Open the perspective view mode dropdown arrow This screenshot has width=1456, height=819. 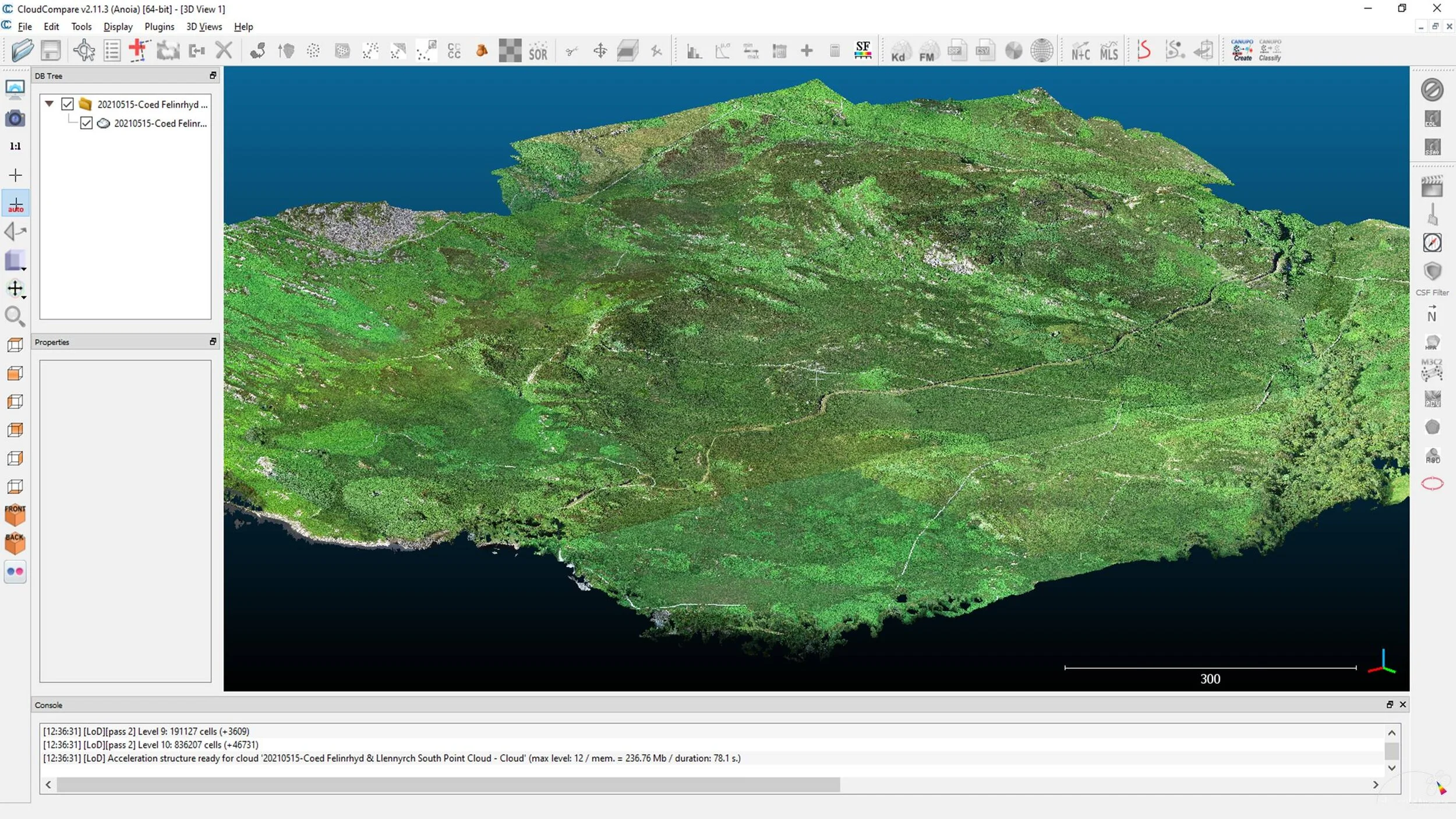[24, 269]
